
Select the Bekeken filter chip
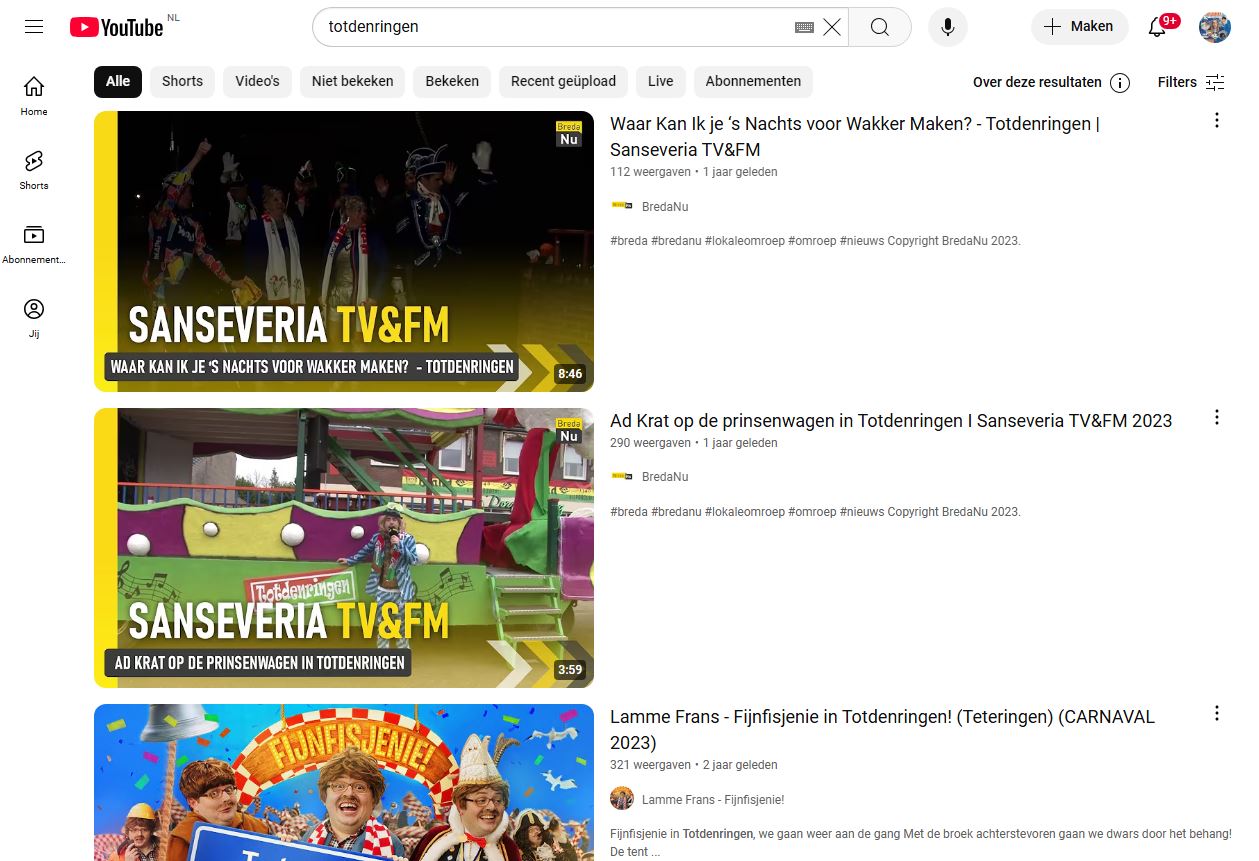click(x=452, y=82)
